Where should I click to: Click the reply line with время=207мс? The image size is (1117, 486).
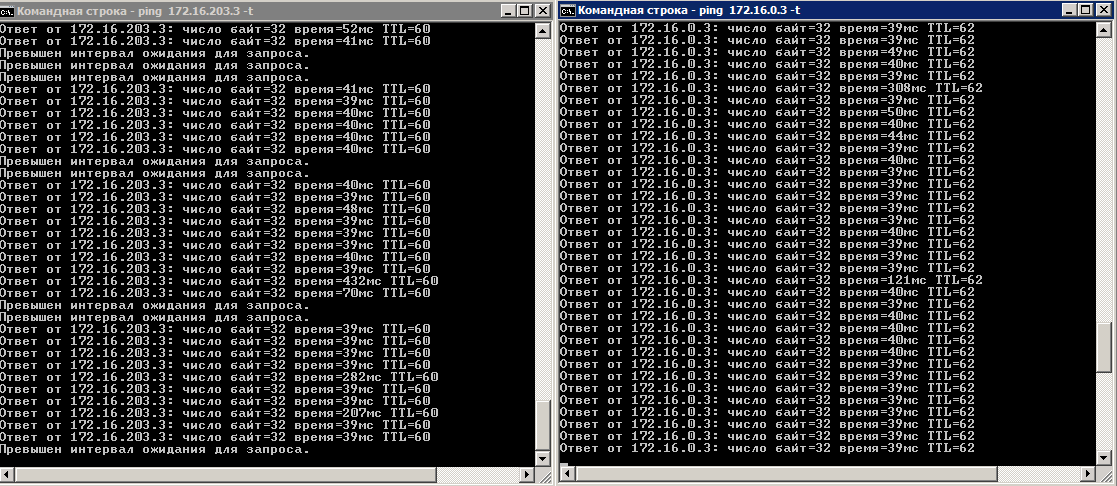point(219,413)
